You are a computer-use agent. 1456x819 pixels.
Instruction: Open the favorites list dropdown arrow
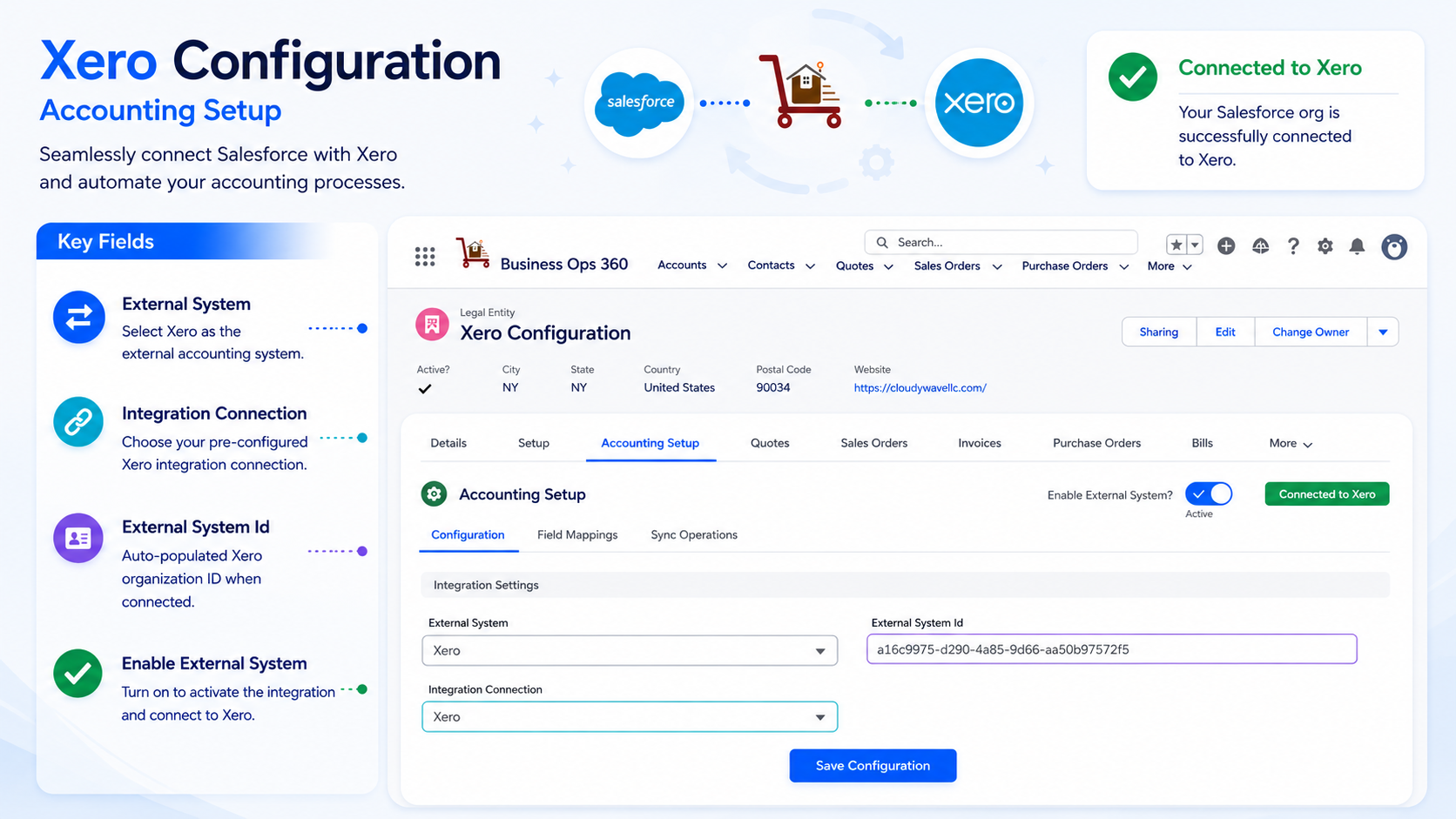pyautogui.click(x=1196, y=245)
